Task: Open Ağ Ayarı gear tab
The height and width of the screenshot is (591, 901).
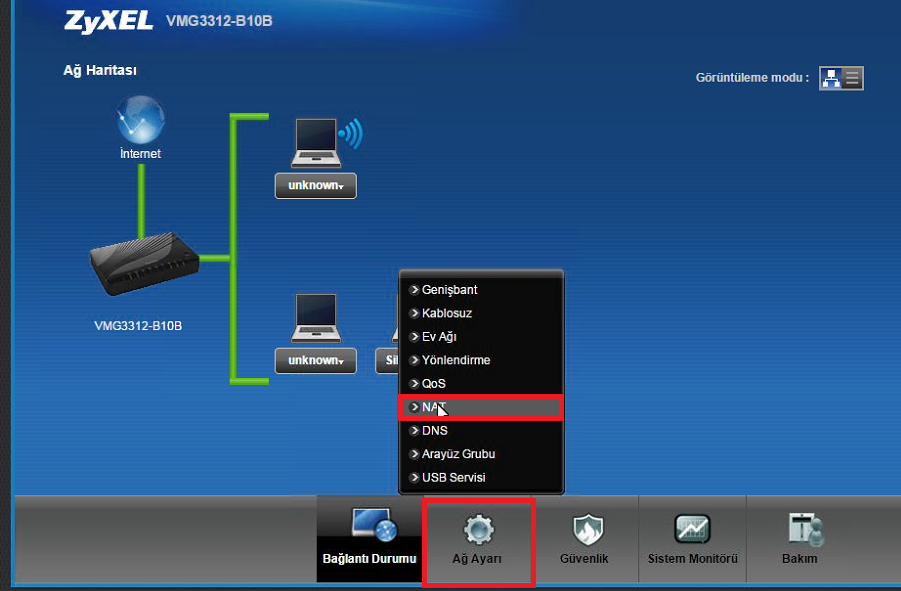Action: [x=478, y=539]
